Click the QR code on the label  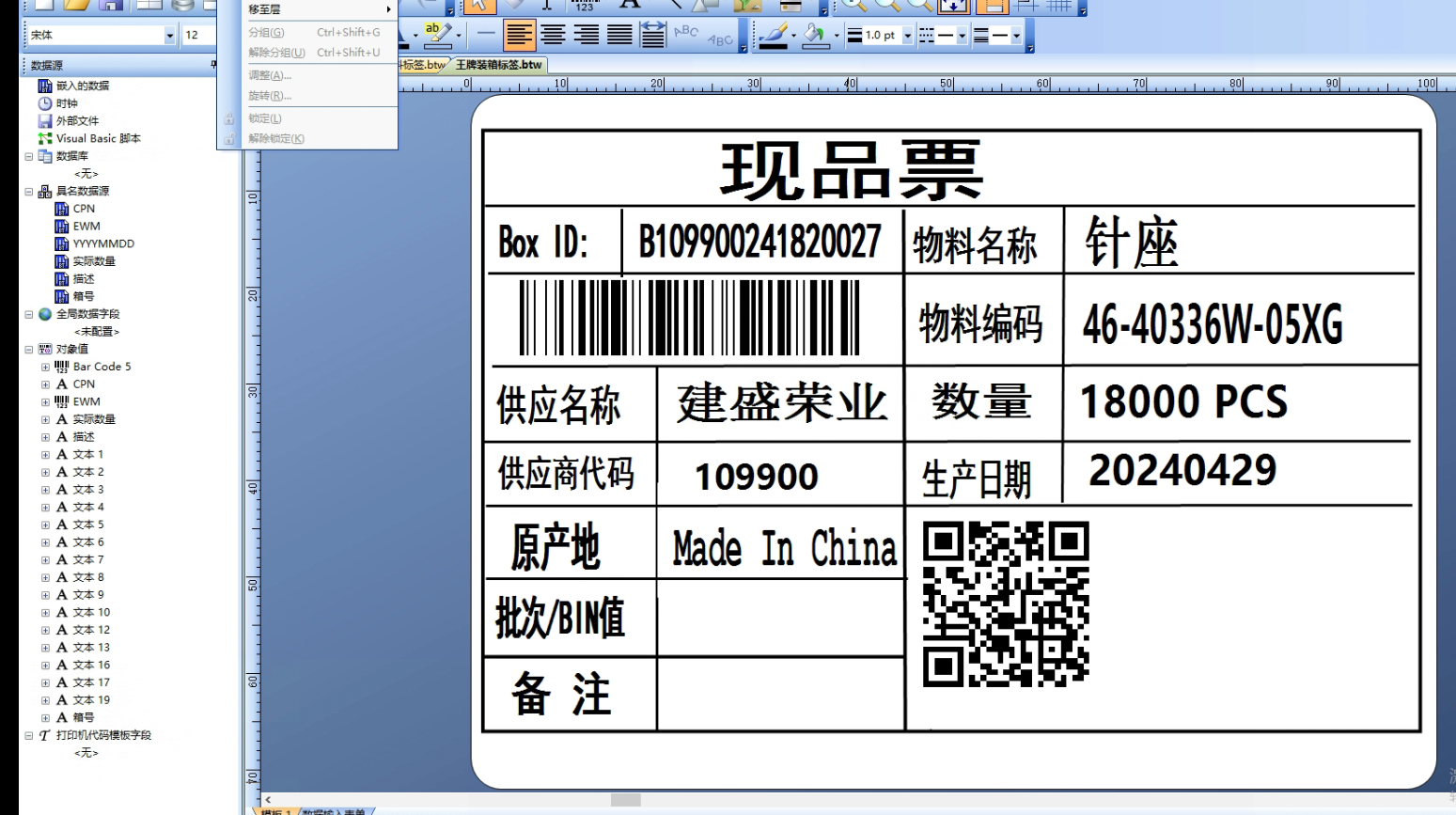(x=1005, y=603)
